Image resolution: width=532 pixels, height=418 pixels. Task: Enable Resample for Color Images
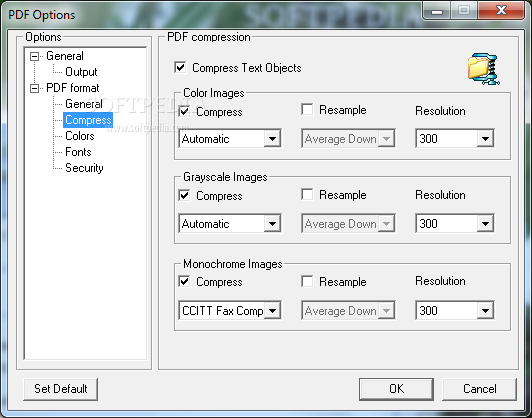pyautogui.click(x=307, y=110)
